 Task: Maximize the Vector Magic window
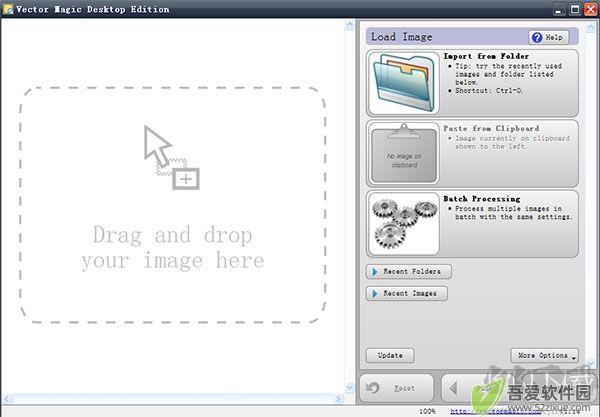coord(575,9)
